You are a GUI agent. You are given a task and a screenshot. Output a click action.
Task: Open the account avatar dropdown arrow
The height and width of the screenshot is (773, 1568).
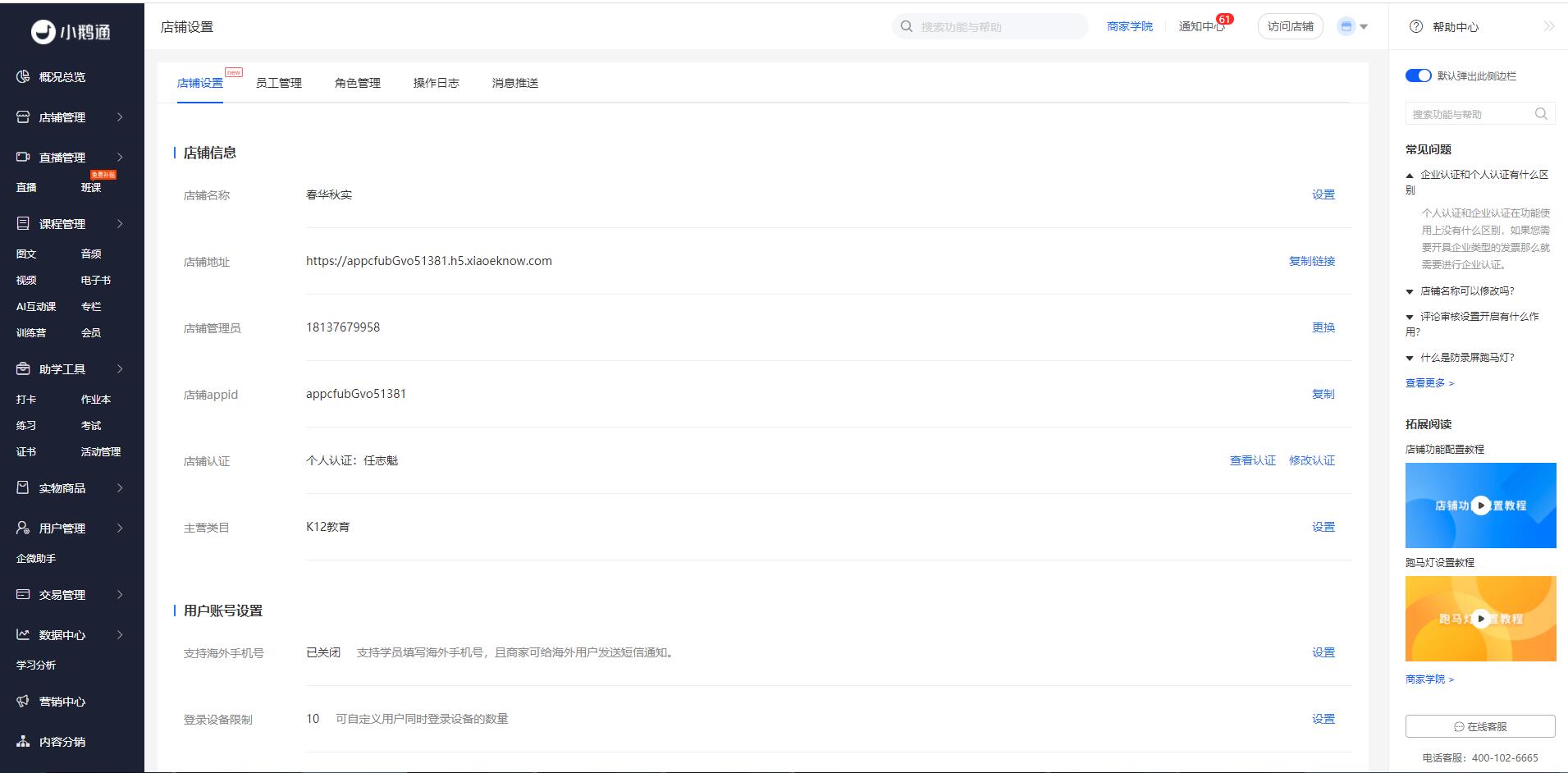coord(1364,27)
